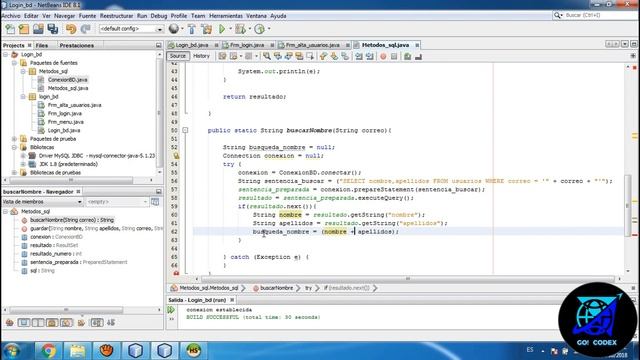
Task: Collapse the Bibliotecas node
Action: point(14,147)
